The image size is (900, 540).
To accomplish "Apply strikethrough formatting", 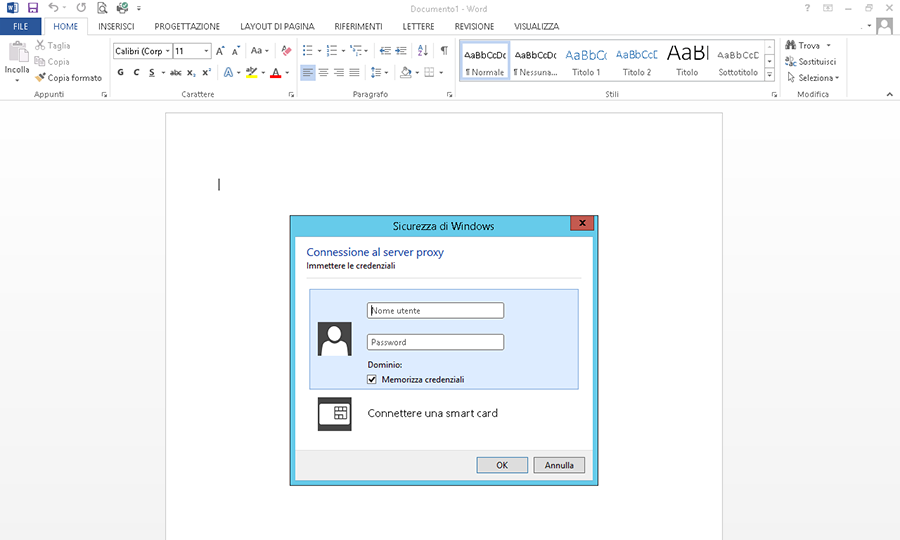I will (176, 72).
